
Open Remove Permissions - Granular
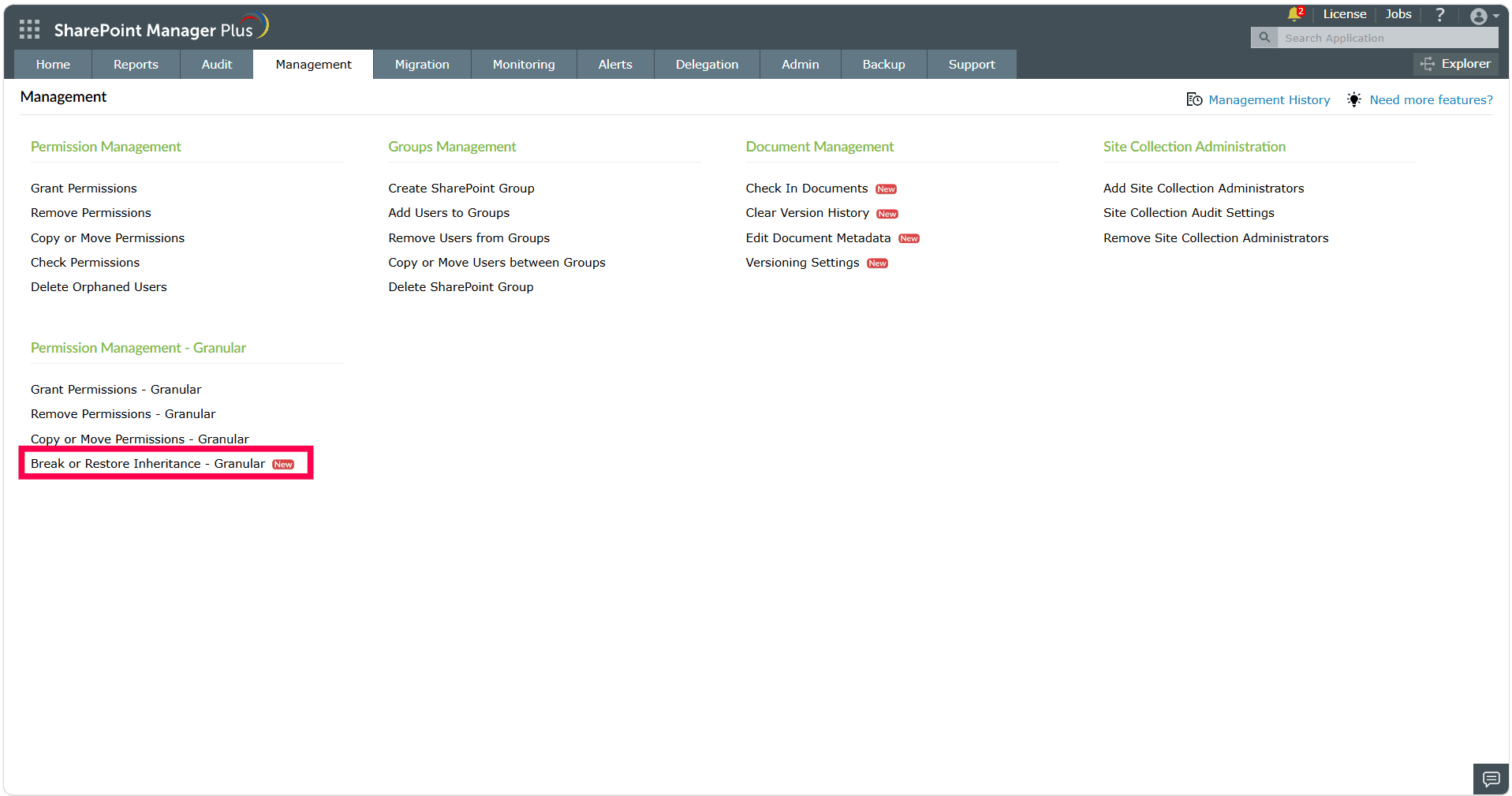pyautogui.click(x=123, y=414)
